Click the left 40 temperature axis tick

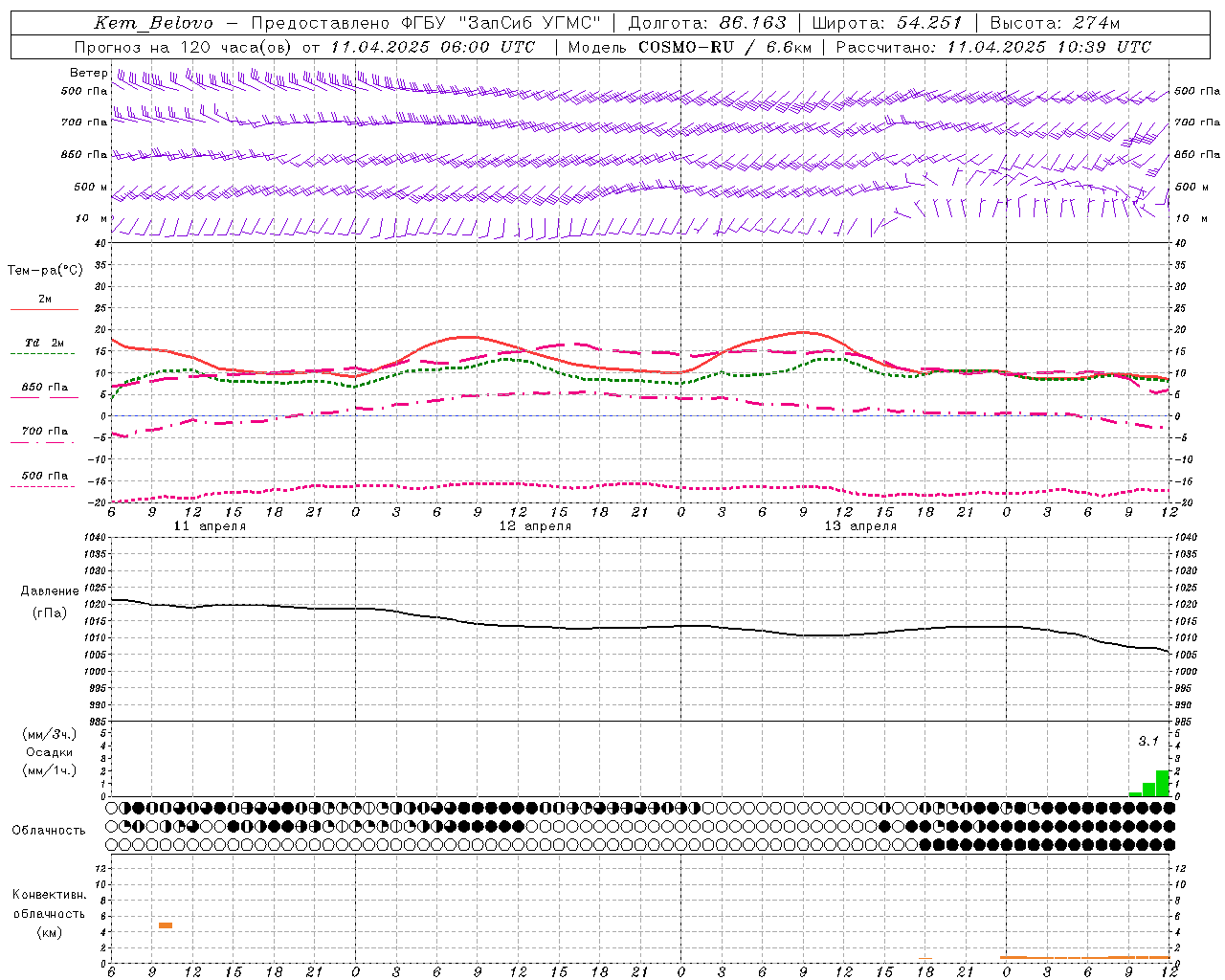[100, 243]
